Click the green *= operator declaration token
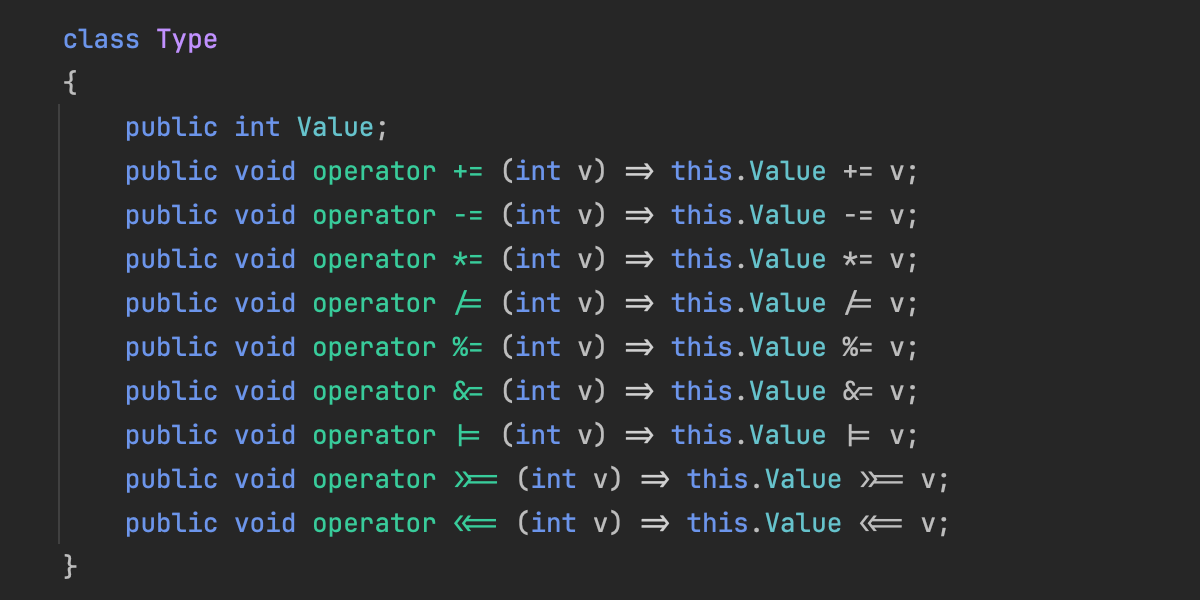 pos(468,260)
